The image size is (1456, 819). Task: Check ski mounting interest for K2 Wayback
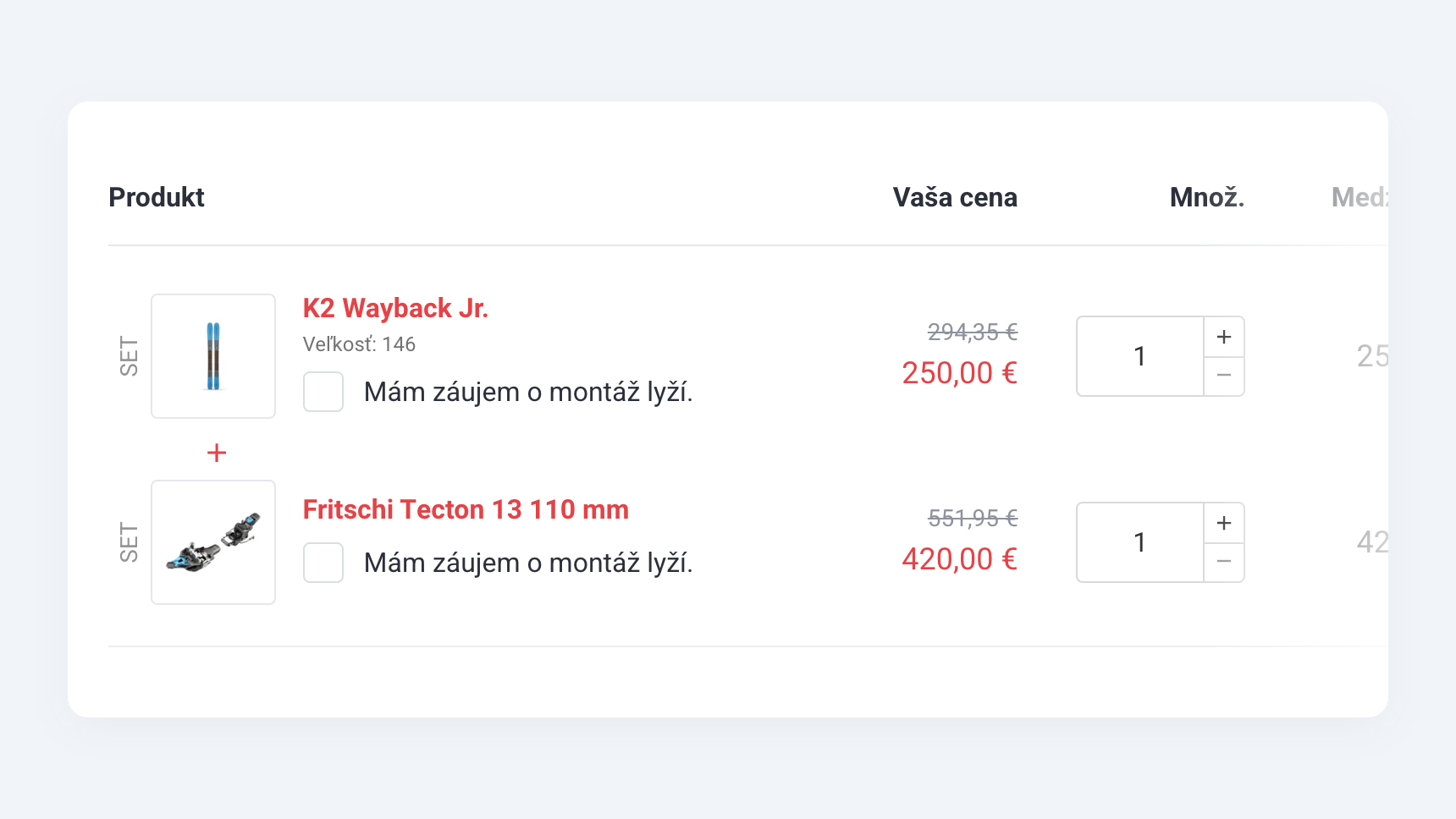pyautogui.click(x=323, y=392)
